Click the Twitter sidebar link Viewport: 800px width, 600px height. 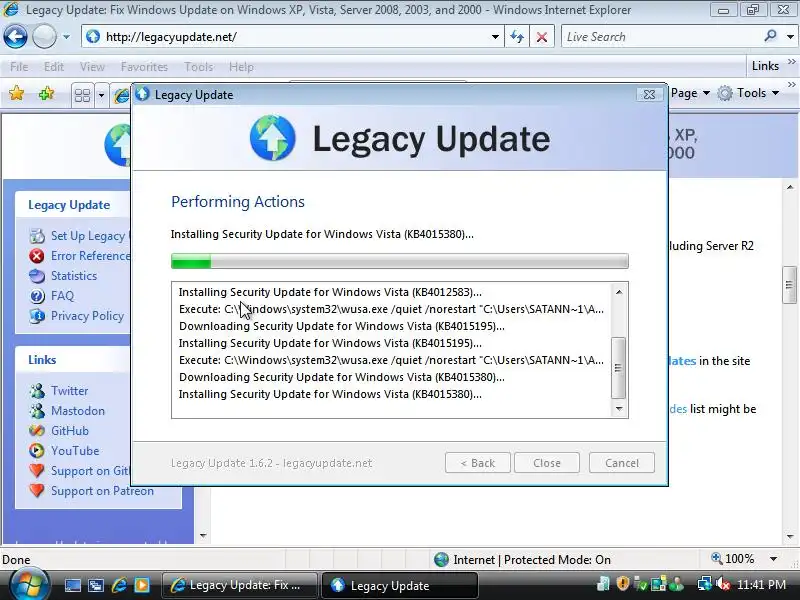(69, 391)
